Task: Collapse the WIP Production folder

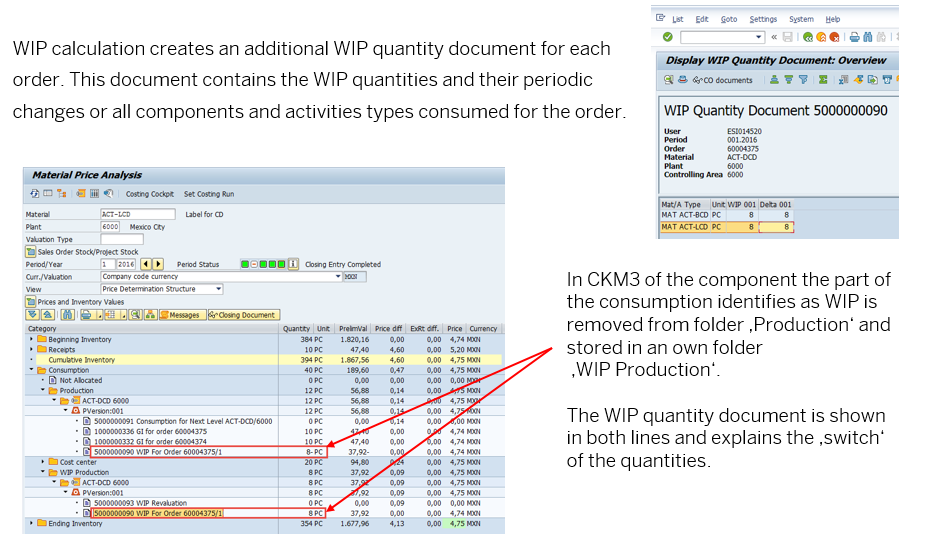Action: pyautogui.click(x=43, y=472)
